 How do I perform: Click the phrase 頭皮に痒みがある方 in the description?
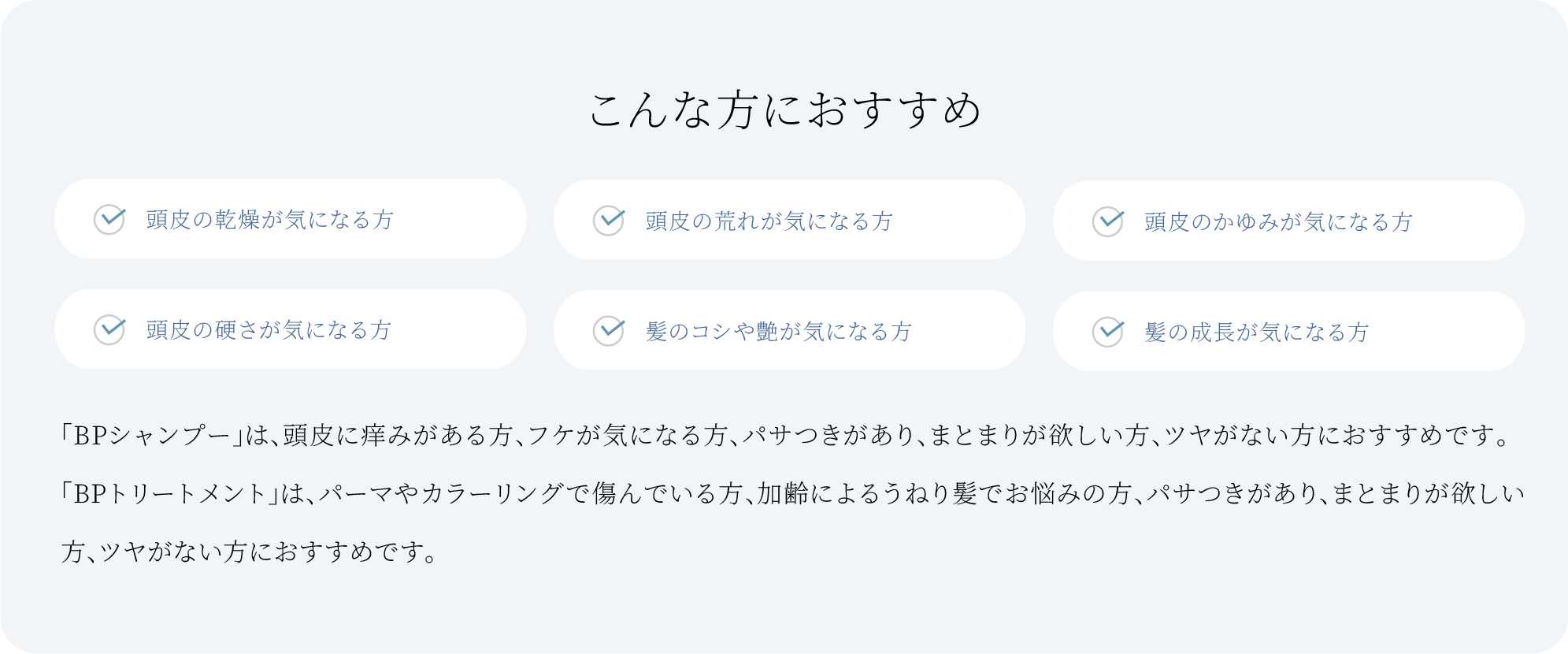[x=398, y=436]
